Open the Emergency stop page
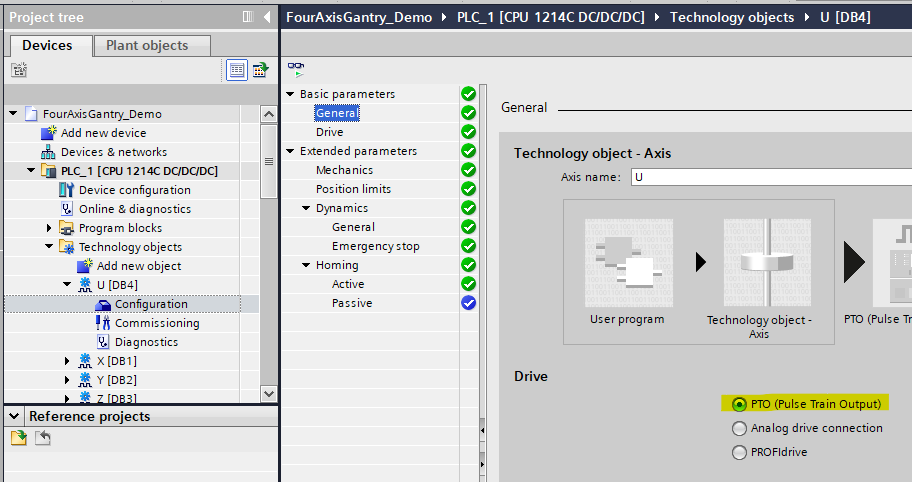 [376, 246]
